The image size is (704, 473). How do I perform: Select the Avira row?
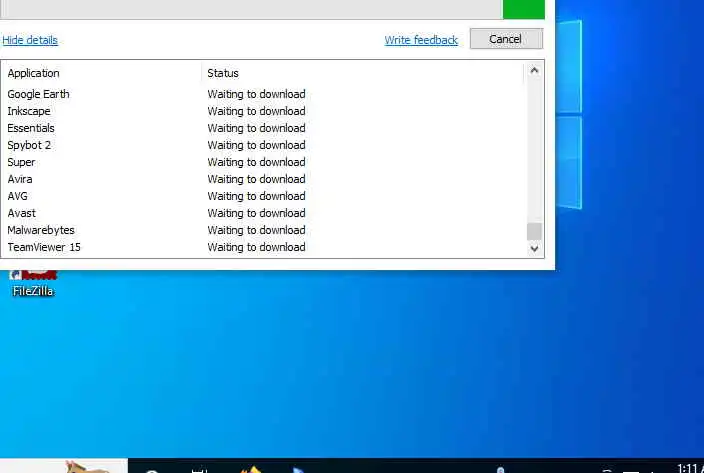tap(263, 180)
